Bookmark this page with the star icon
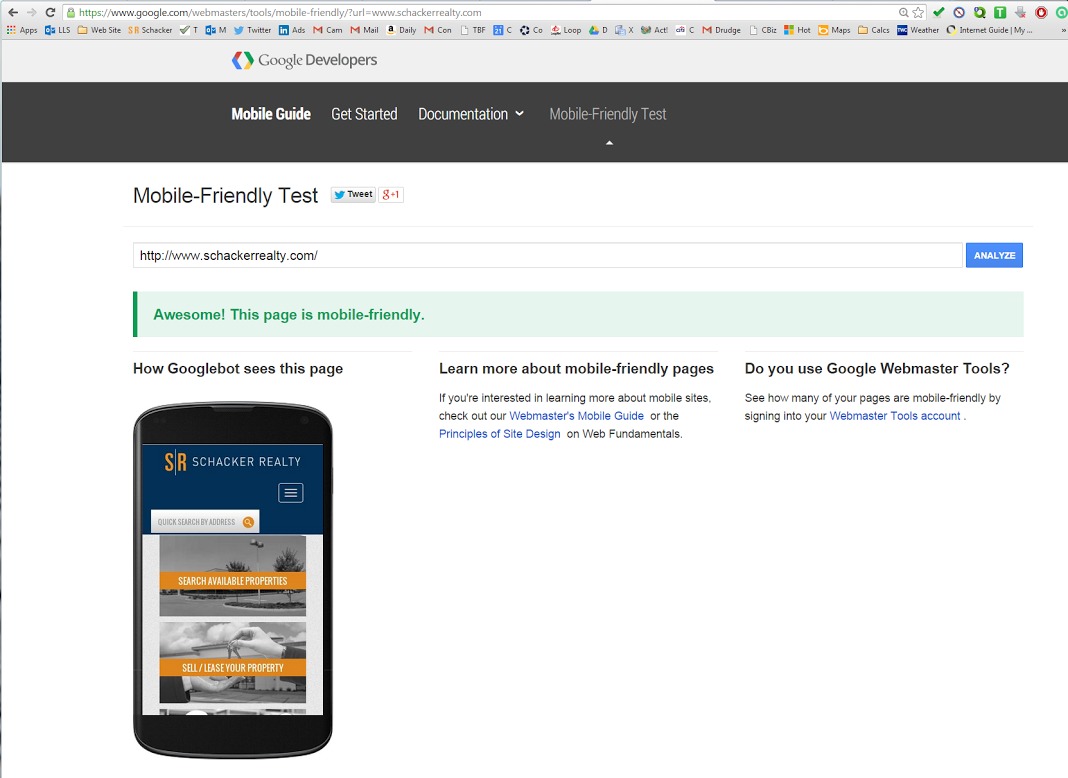 click(x=918, y=12)
